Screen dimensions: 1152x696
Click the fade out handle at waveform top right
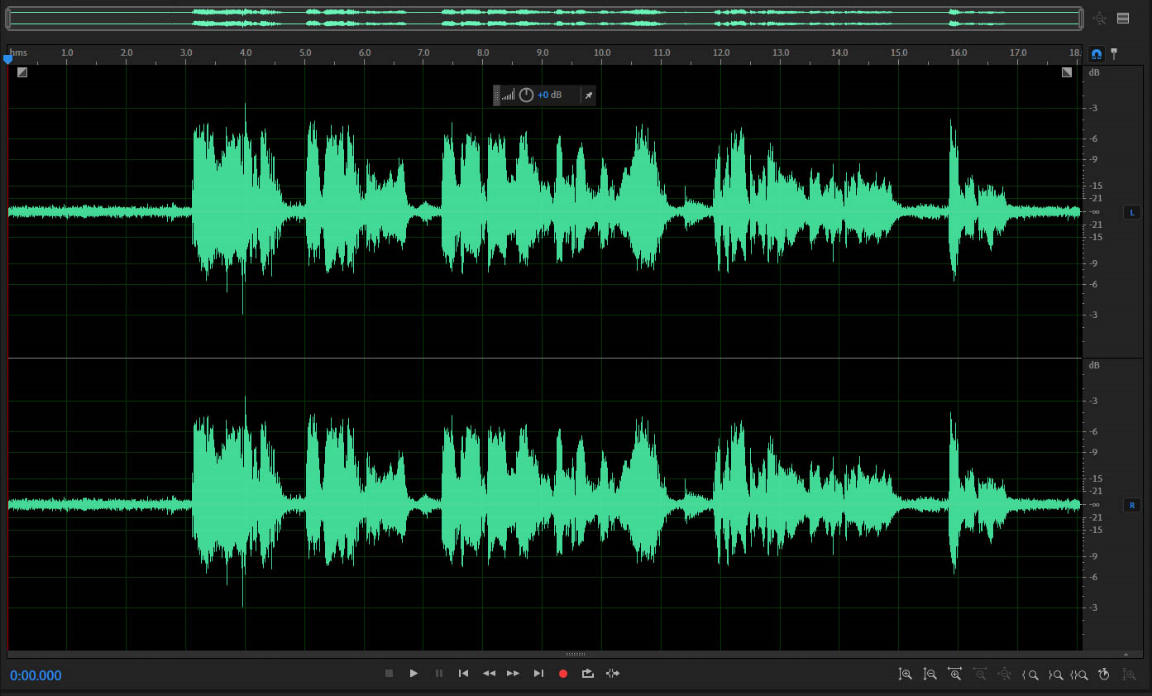1067,72
